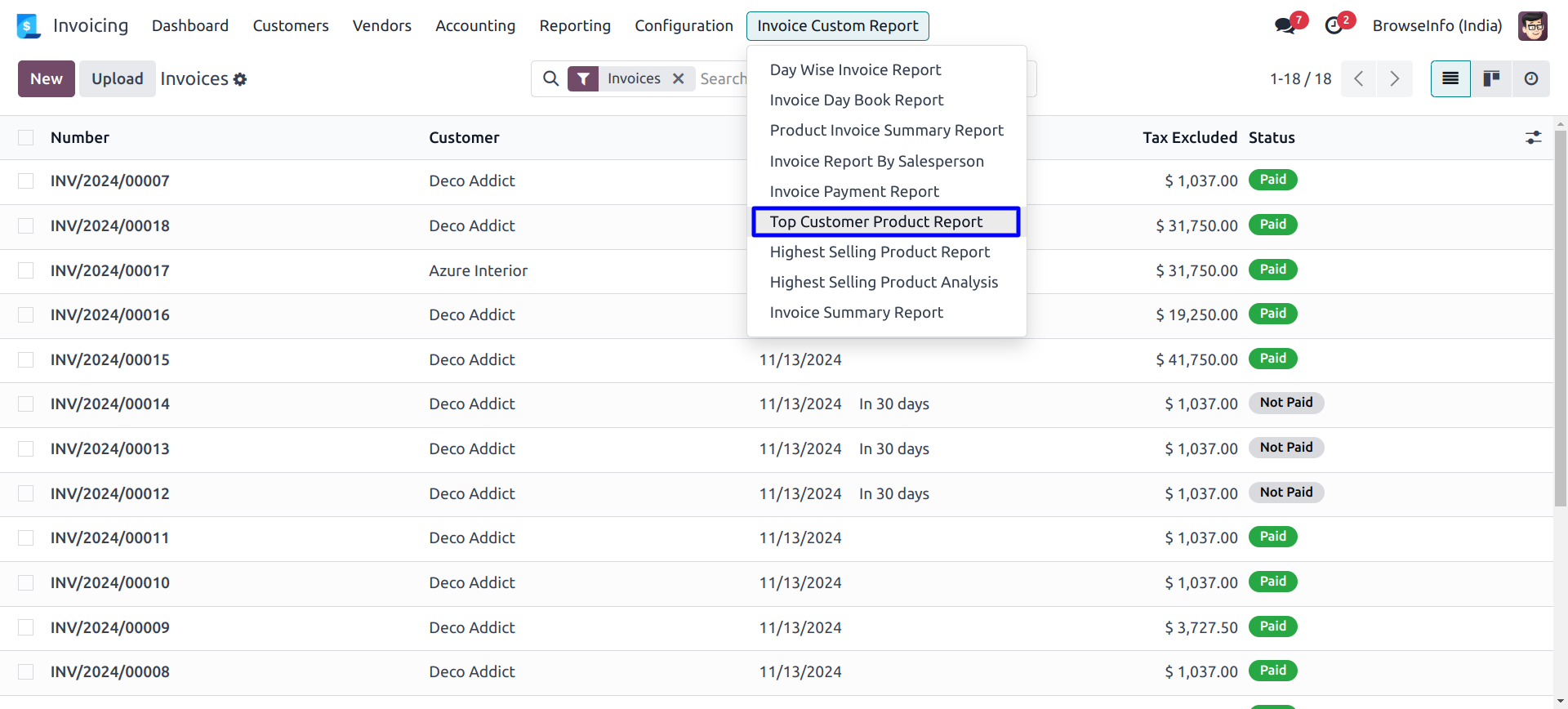
Task: Select the INV/2024/00014 row checkbox
Action: pyautogui.click(x=26, y=404)
